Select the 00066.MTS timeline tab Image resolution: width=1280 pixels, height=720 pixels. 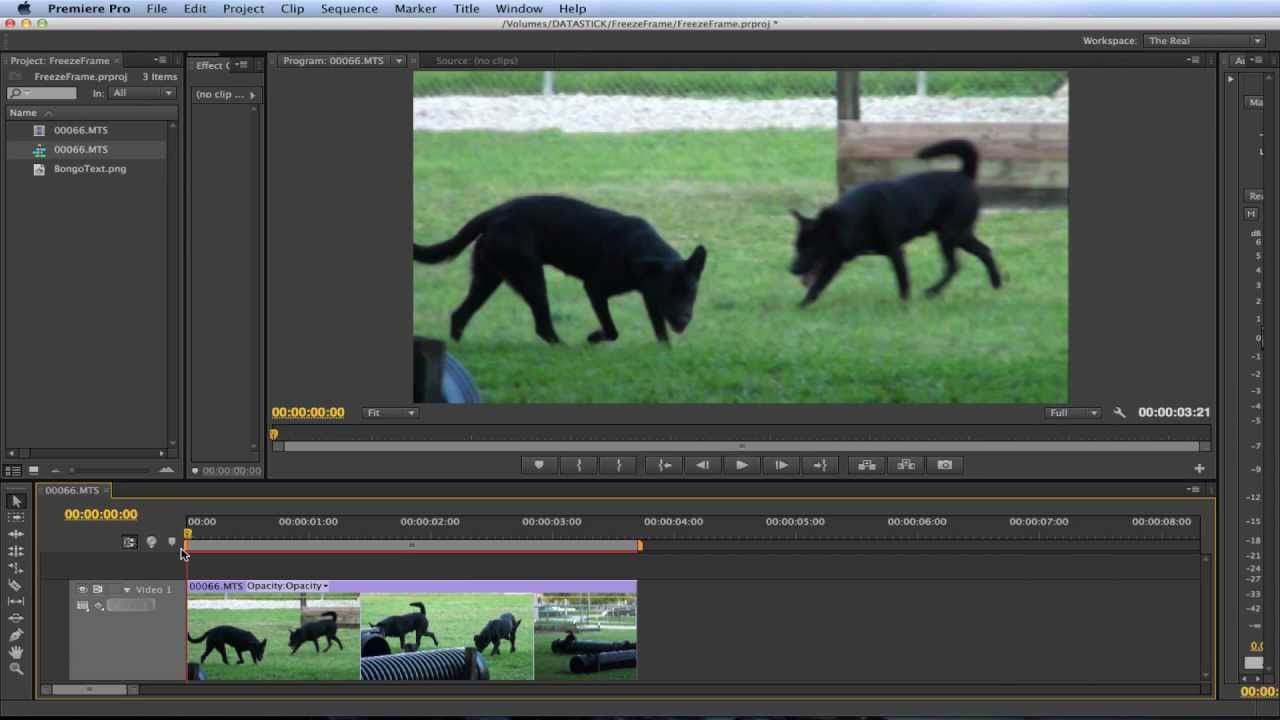(x=72, y=491)
